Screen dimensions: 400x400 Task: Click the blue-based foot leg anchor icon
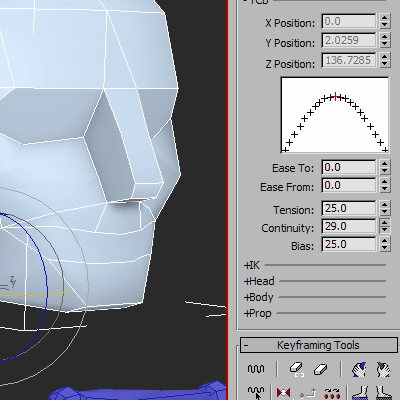click(x=360, y=393)
